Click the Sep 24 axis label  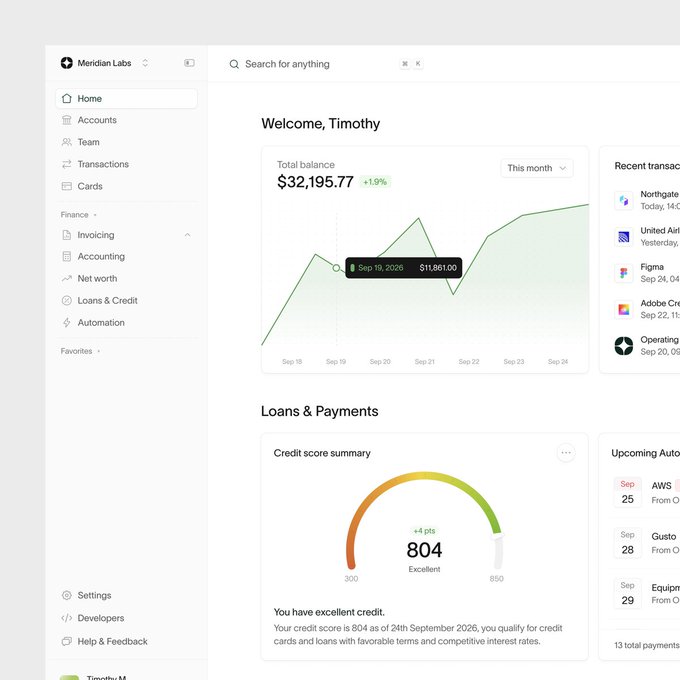tap(558, 362)
